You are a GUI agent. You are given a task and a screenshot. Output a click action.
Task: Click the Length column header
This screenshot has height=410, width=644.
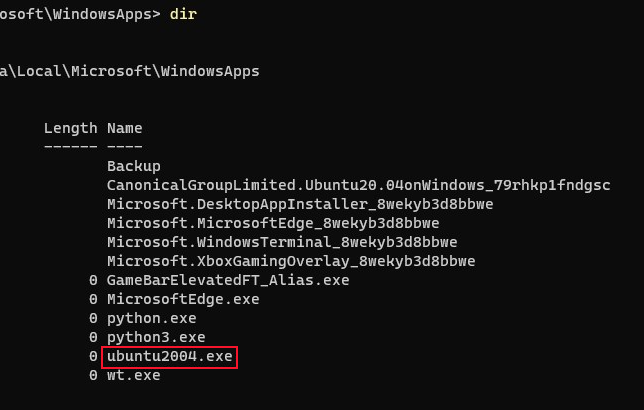tap(71, 129)
